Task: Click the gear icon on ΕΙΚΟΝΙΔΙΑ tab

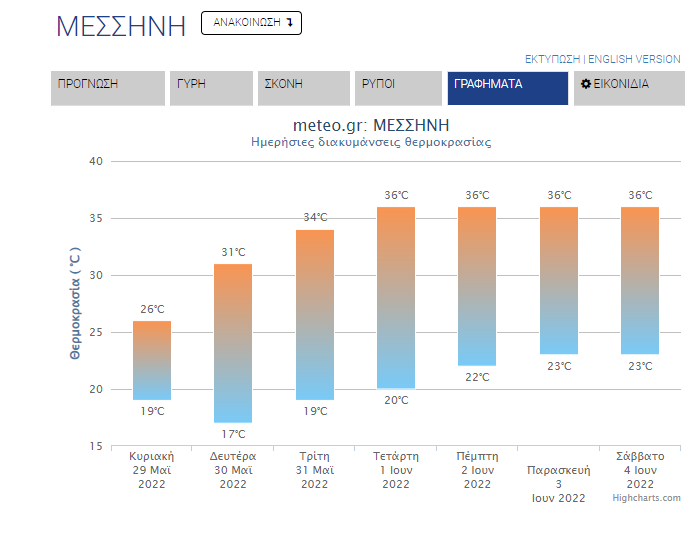Action: [x=586, y=84]
